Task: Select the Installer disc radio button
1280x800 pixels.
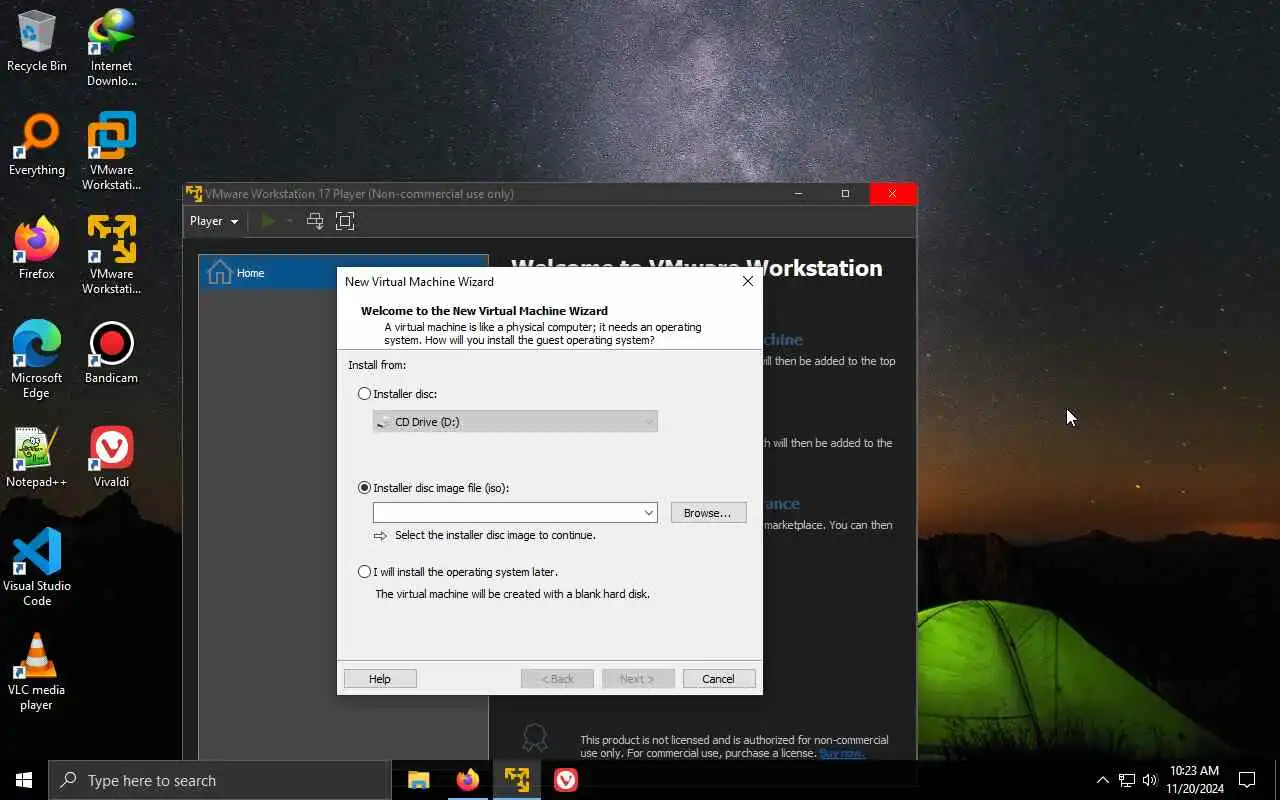Action: tap(364, 394)
